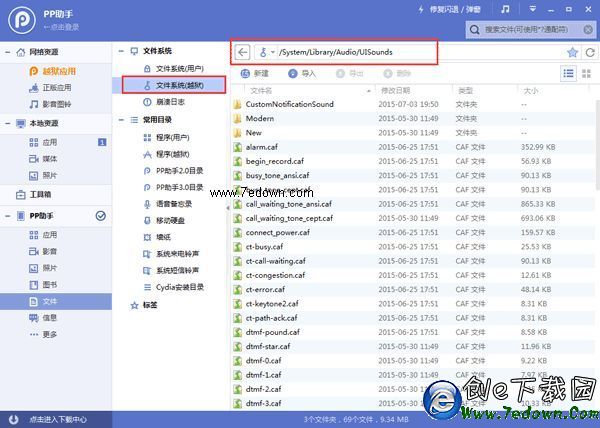Click 导入 import button
The image size is (600, 428).
[x=302, y=73]
